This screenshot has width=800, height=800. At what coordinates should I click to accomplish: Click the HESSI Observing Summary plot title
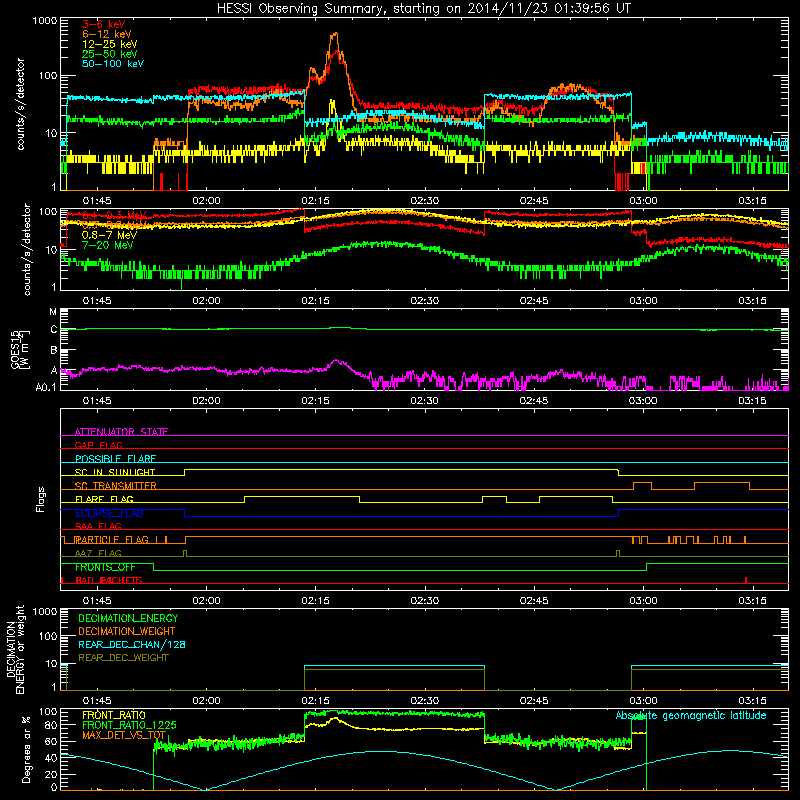click(424, 9)
